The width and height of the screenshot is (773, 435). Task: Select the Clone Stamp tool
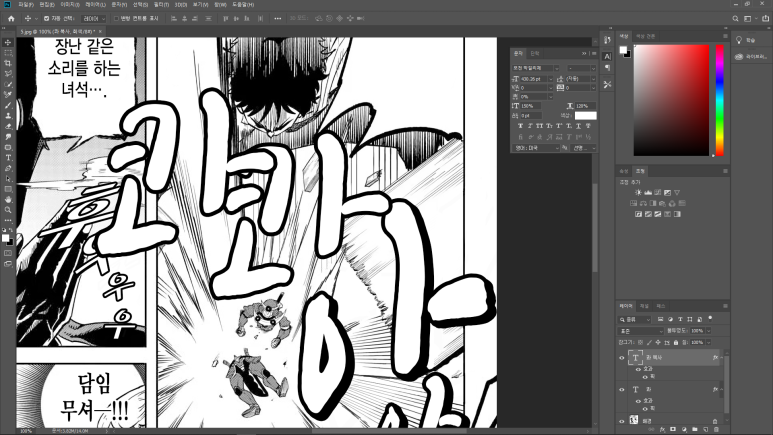click(8, 115)
